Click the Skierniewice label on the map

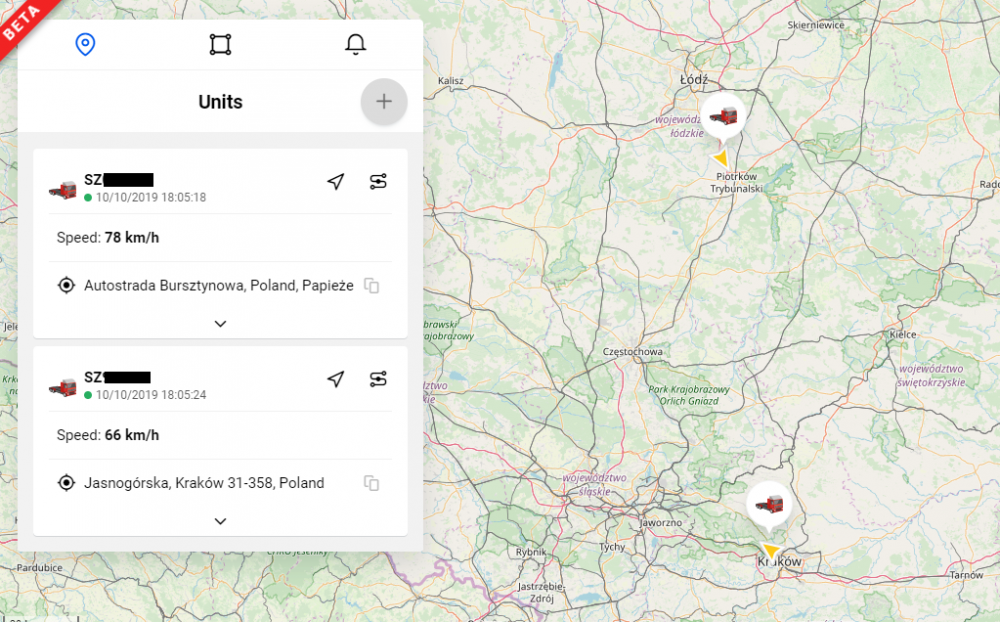816,26
